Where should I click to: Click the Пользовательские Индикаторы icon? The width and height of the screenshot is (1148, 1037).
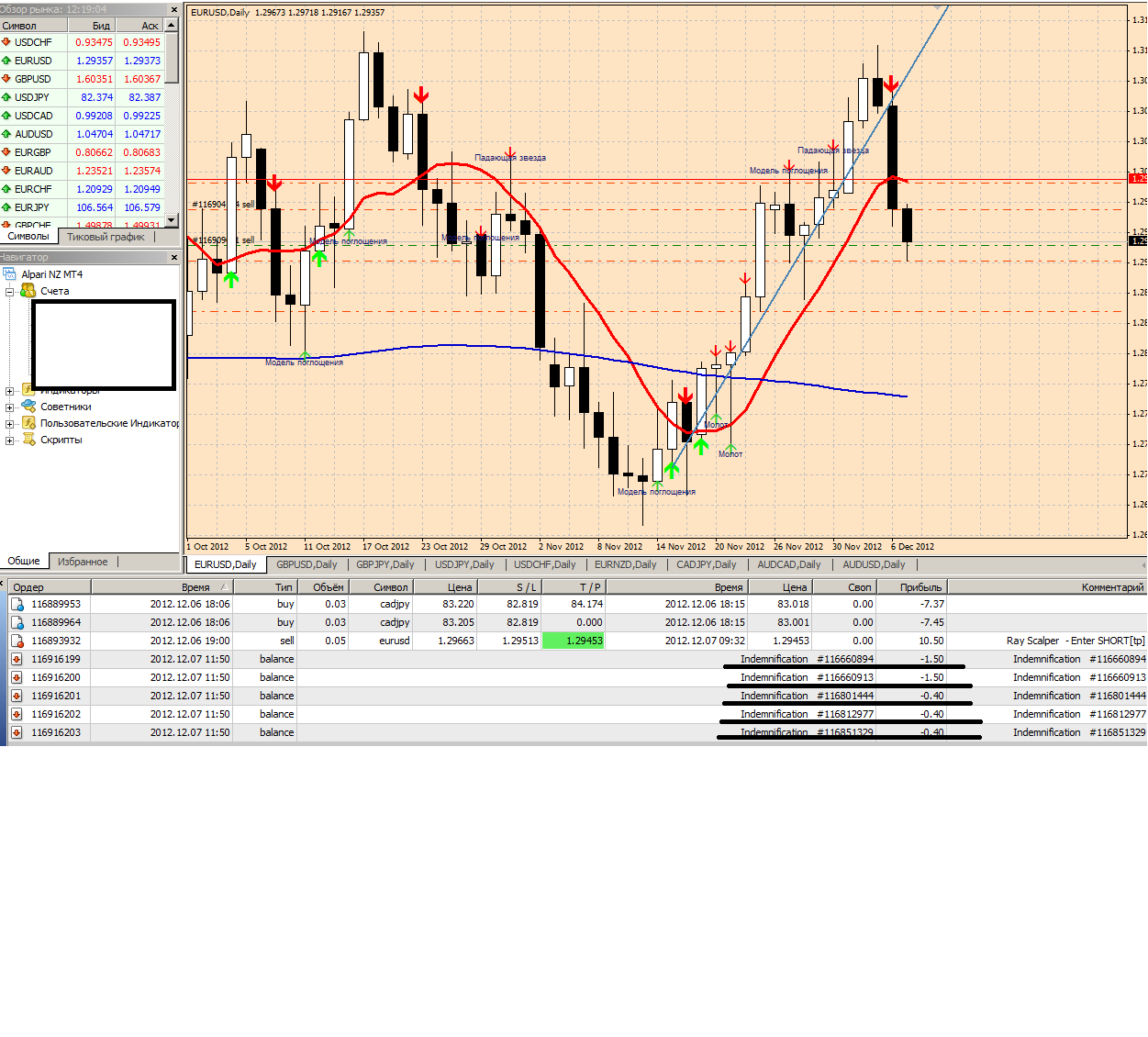tap(28, 423)
